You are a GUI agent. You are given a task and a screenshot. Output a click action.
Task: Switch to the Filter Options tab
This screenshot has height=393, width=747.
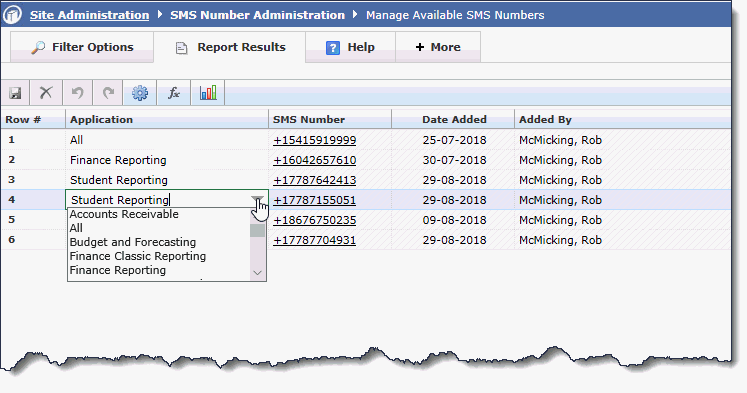pos(82,47)
